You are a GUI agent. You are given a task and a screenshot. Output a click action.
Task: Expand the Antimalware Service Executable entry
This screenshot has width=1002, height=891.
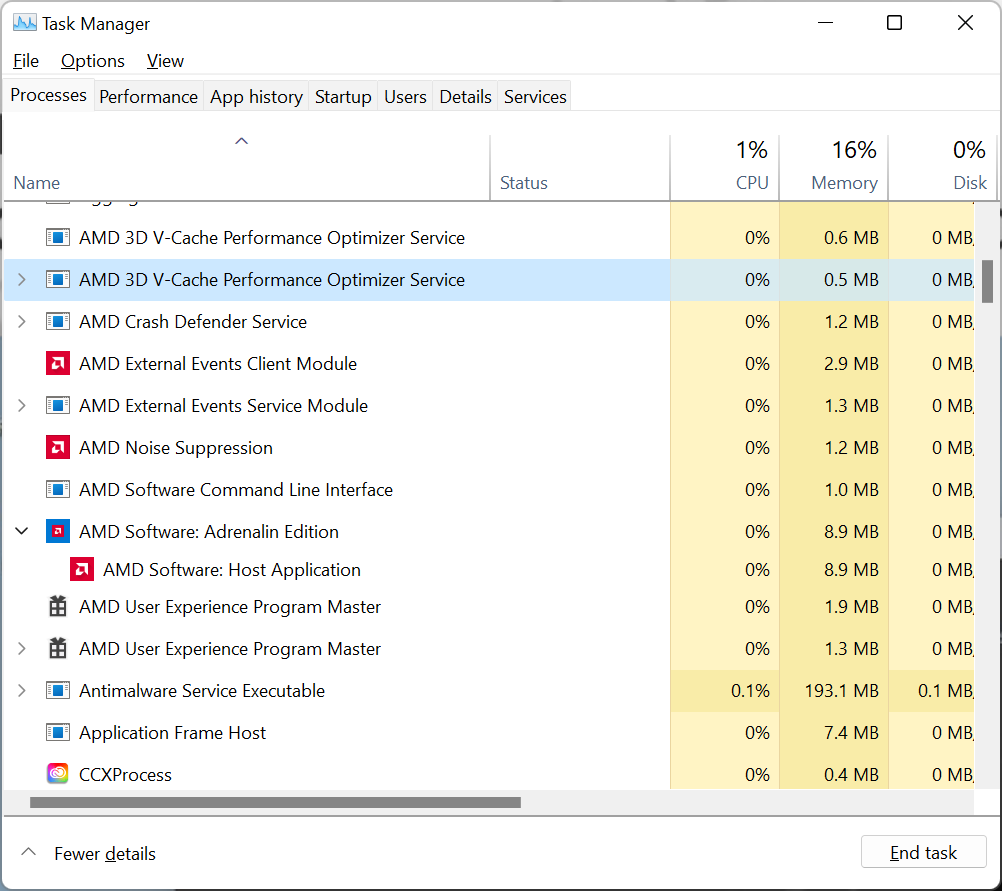22,691
